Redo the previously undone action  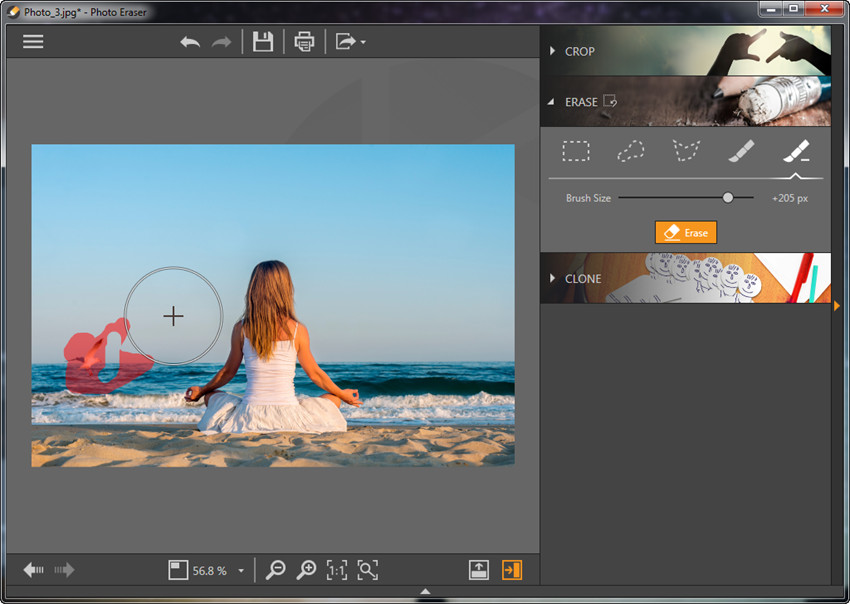(x=222, y=42)
